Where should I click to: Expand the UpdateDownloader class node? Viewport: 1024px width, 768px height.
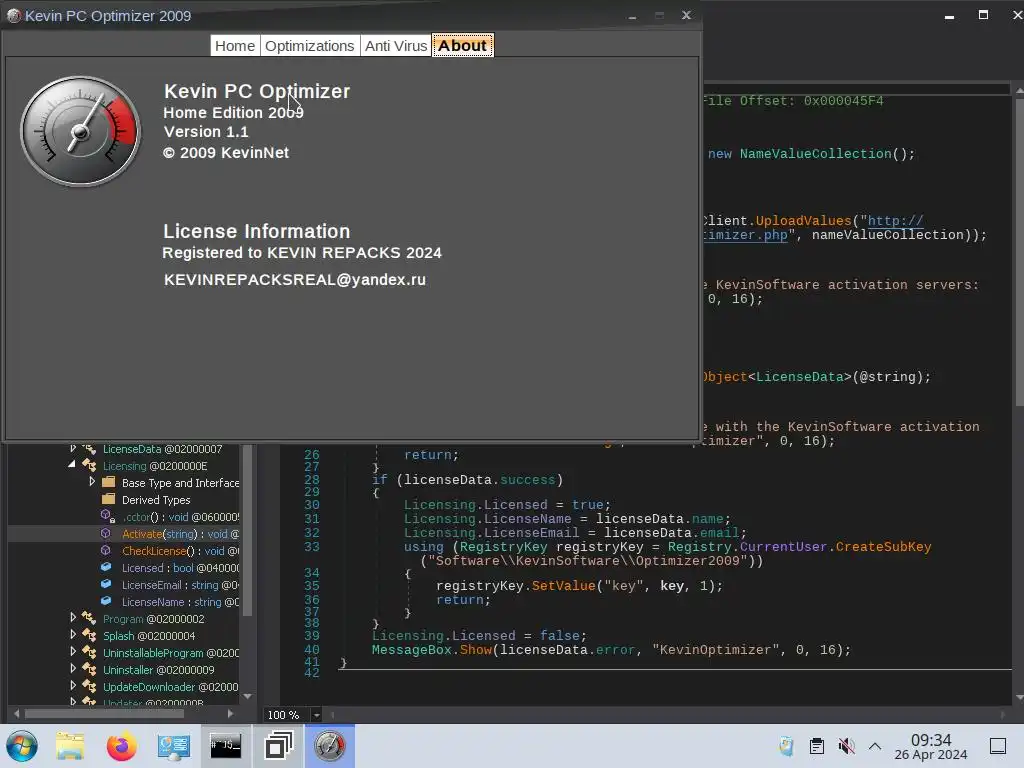click(72, 686)
